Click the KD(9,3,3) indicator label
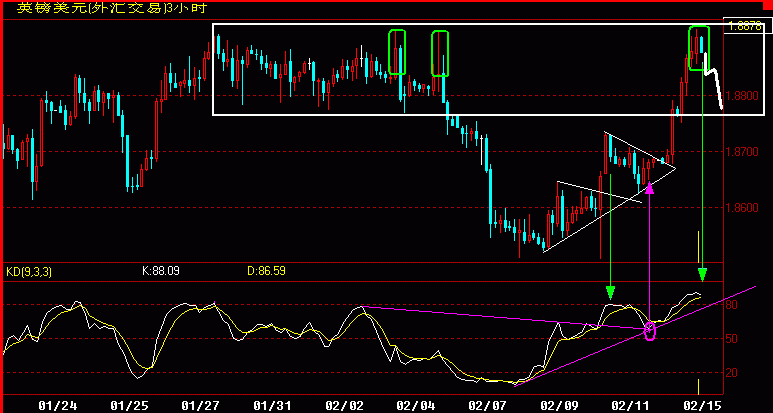The image size is (773, 413). tap(30, 271)
